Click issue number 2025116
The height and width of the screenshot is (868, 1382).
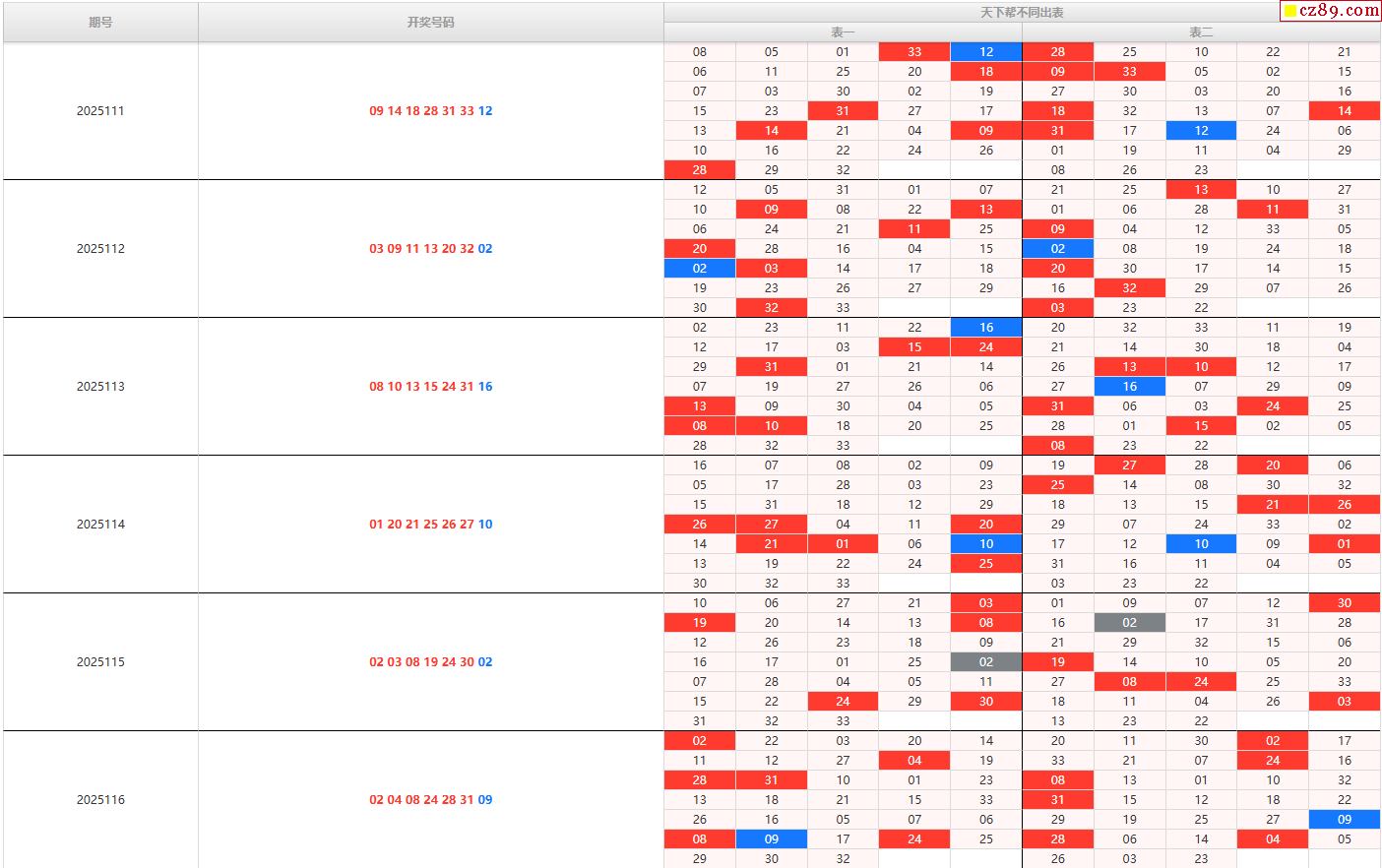(100, 800)
